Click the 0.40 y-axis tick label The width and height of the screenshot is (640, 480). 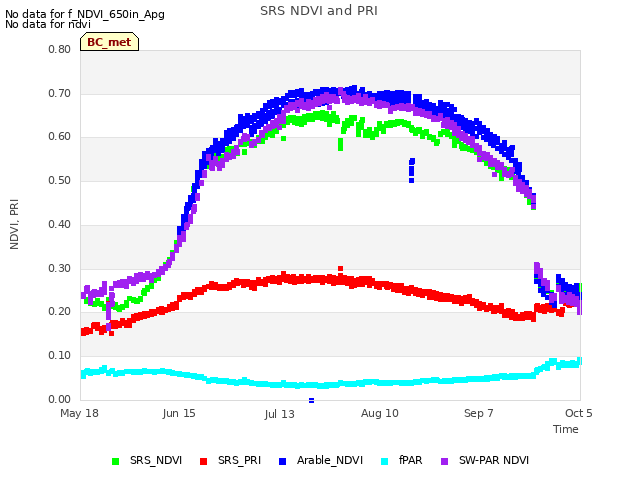(x=60, y=224)
